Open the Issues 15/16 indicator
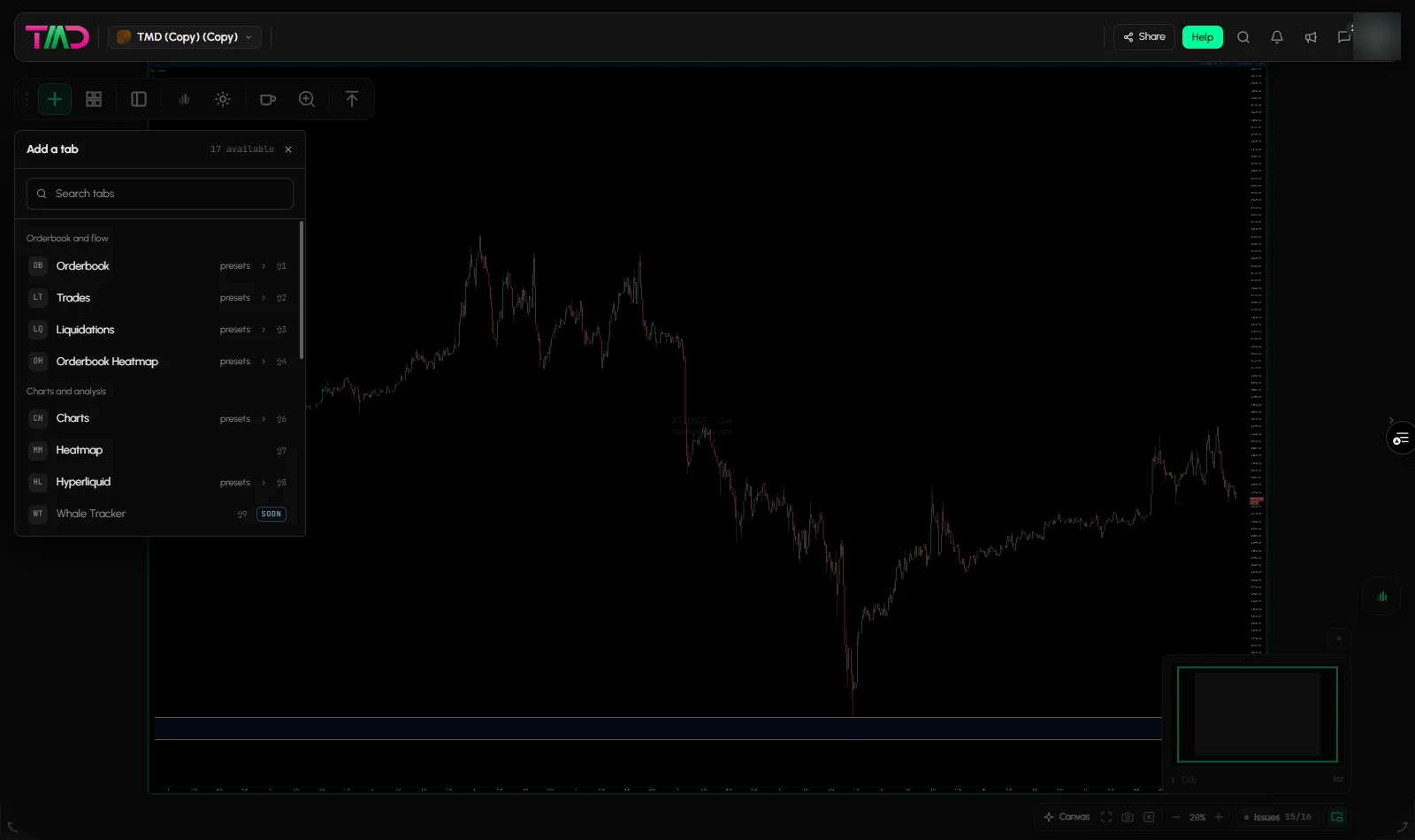This screenshot has width=1415, height=840. [x=1277, y=817]
